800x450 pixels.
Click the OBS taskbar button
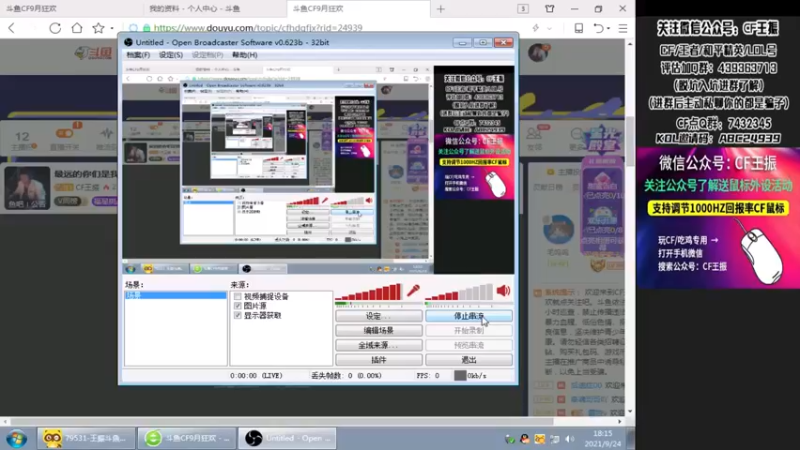point(287,439)
